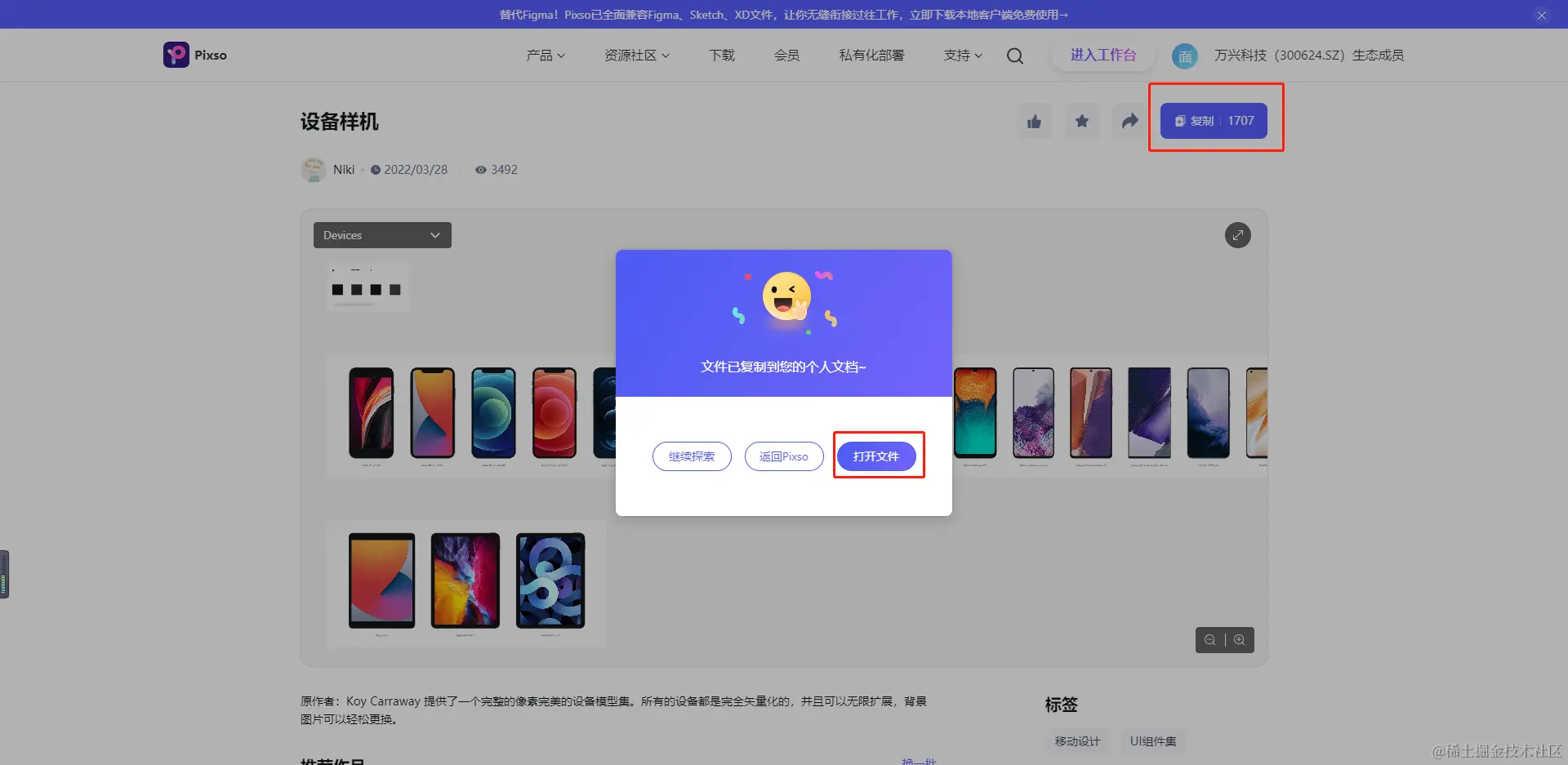This screenshot has height=765, width=1568.
Task: Click the 标签 heading
Action: point(1062,705)
